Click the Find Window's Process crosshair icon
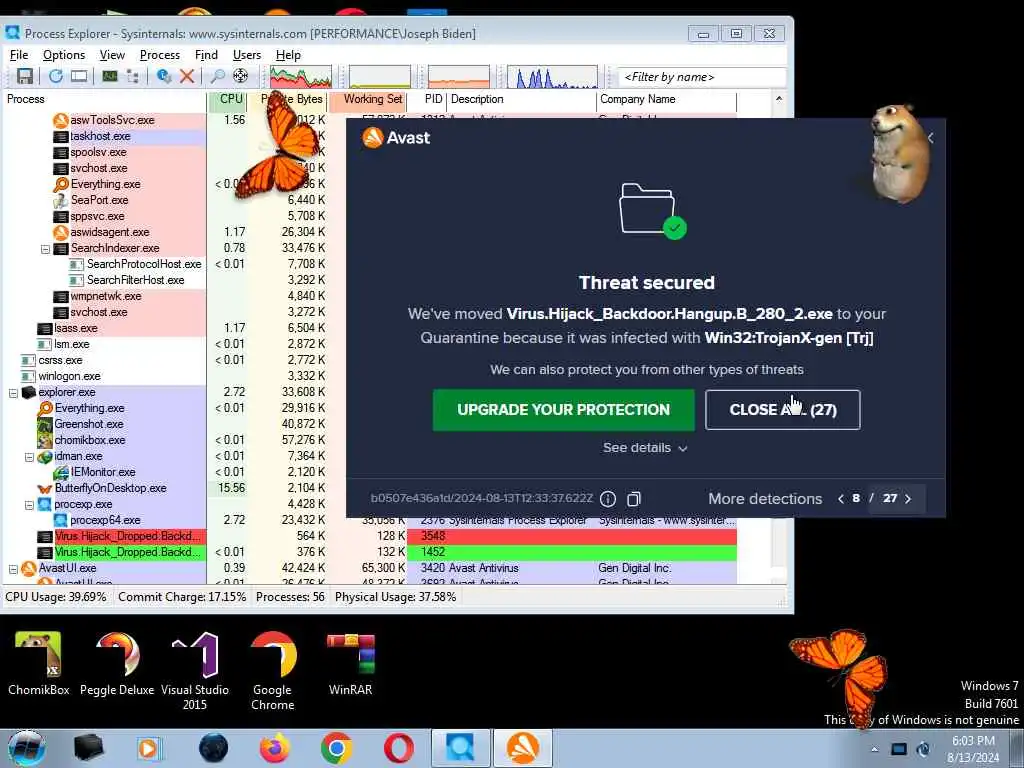 pyautogui.click(x=240, y=76)
